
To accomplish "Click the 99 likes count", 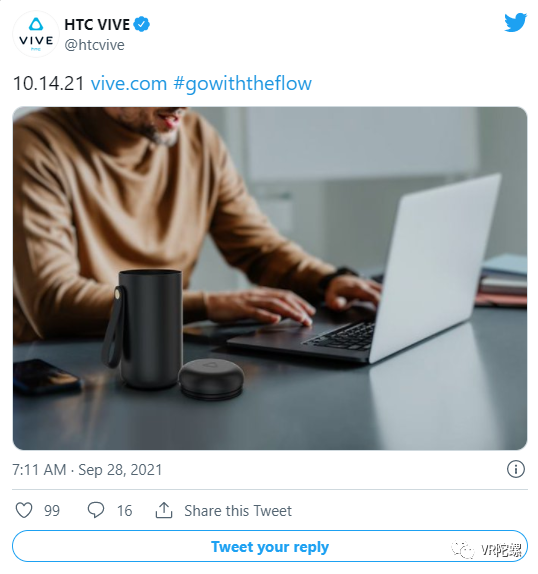I will coord(52,511).
